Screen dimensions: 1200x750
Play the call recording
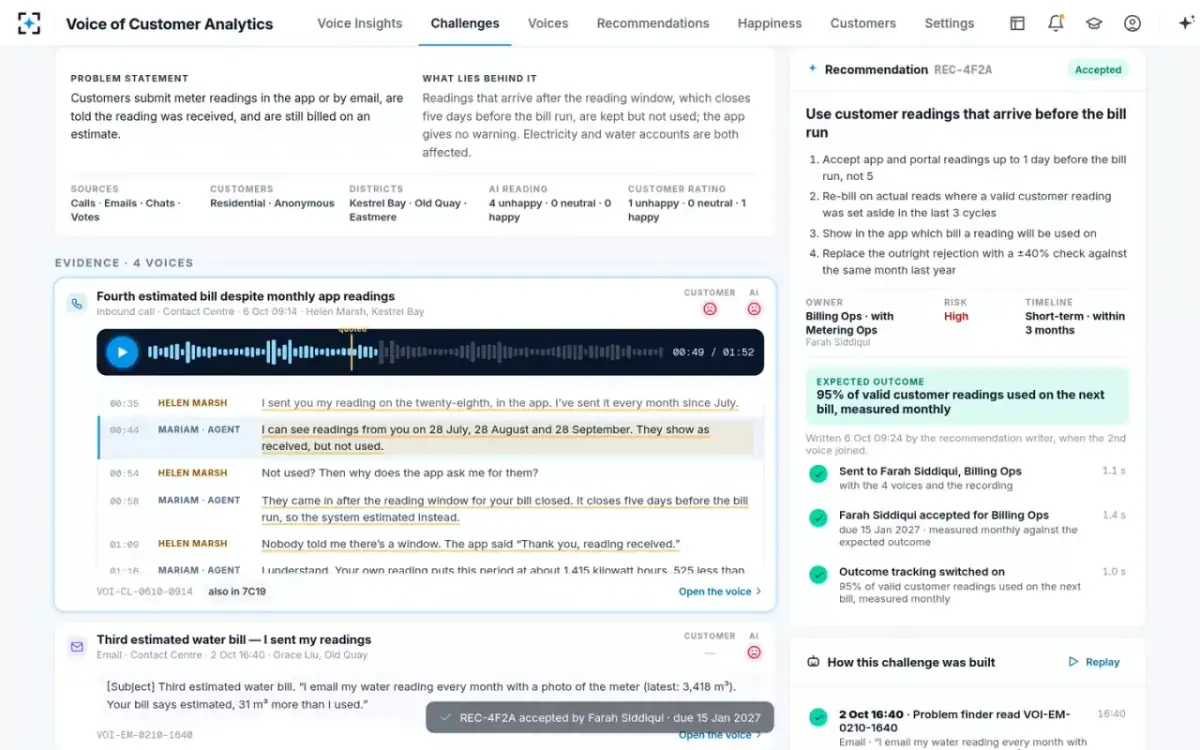pos(122,352)
